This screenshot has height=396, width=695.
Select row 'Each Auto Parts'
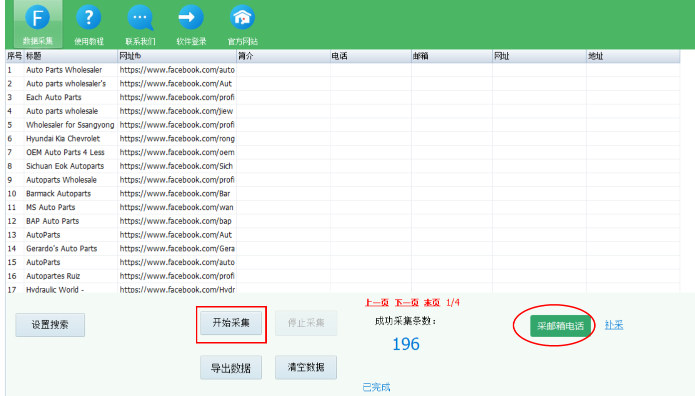(x=343, y=97)
